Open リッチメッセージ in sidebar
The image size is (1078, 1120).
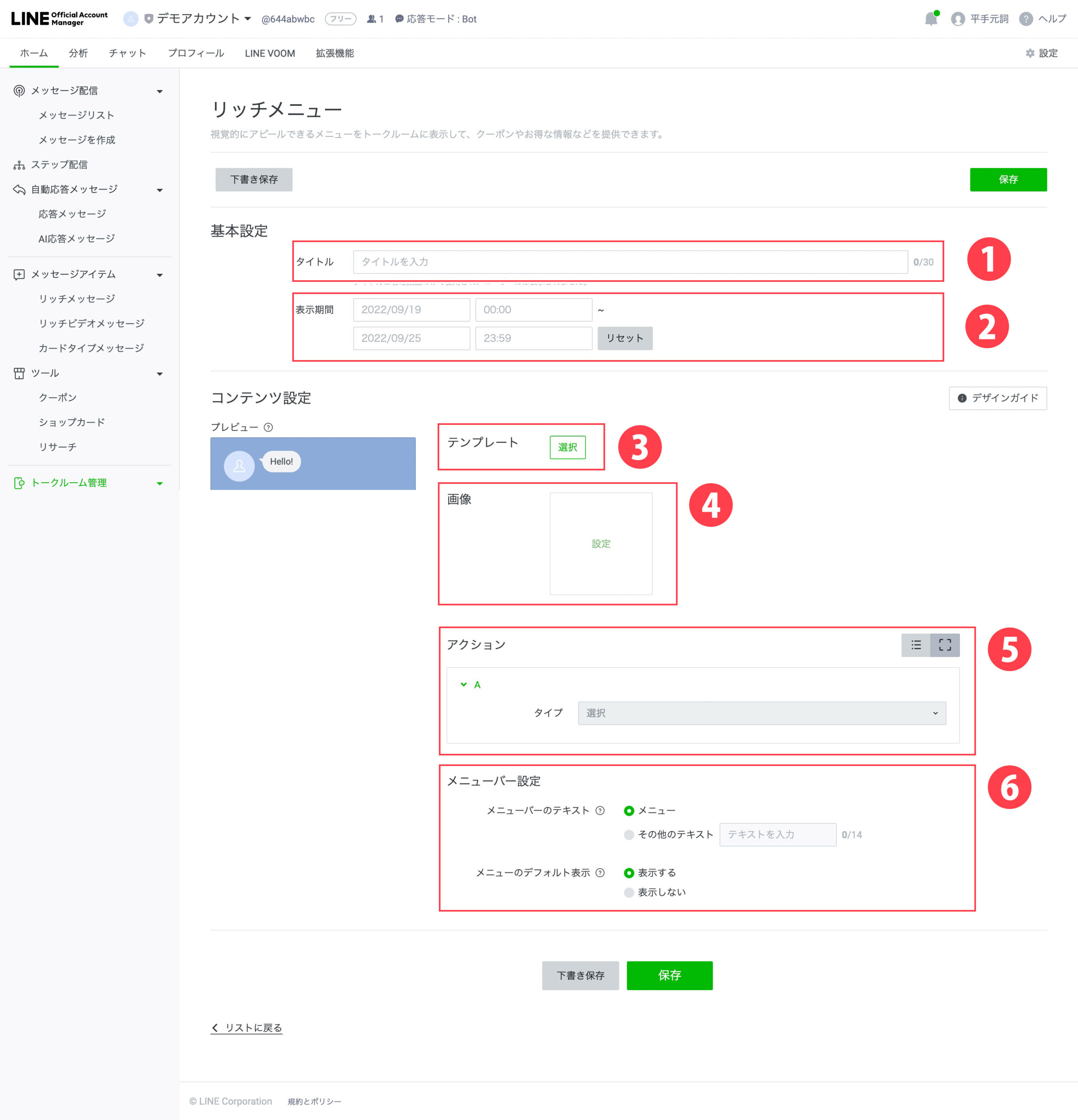(77, 299)
